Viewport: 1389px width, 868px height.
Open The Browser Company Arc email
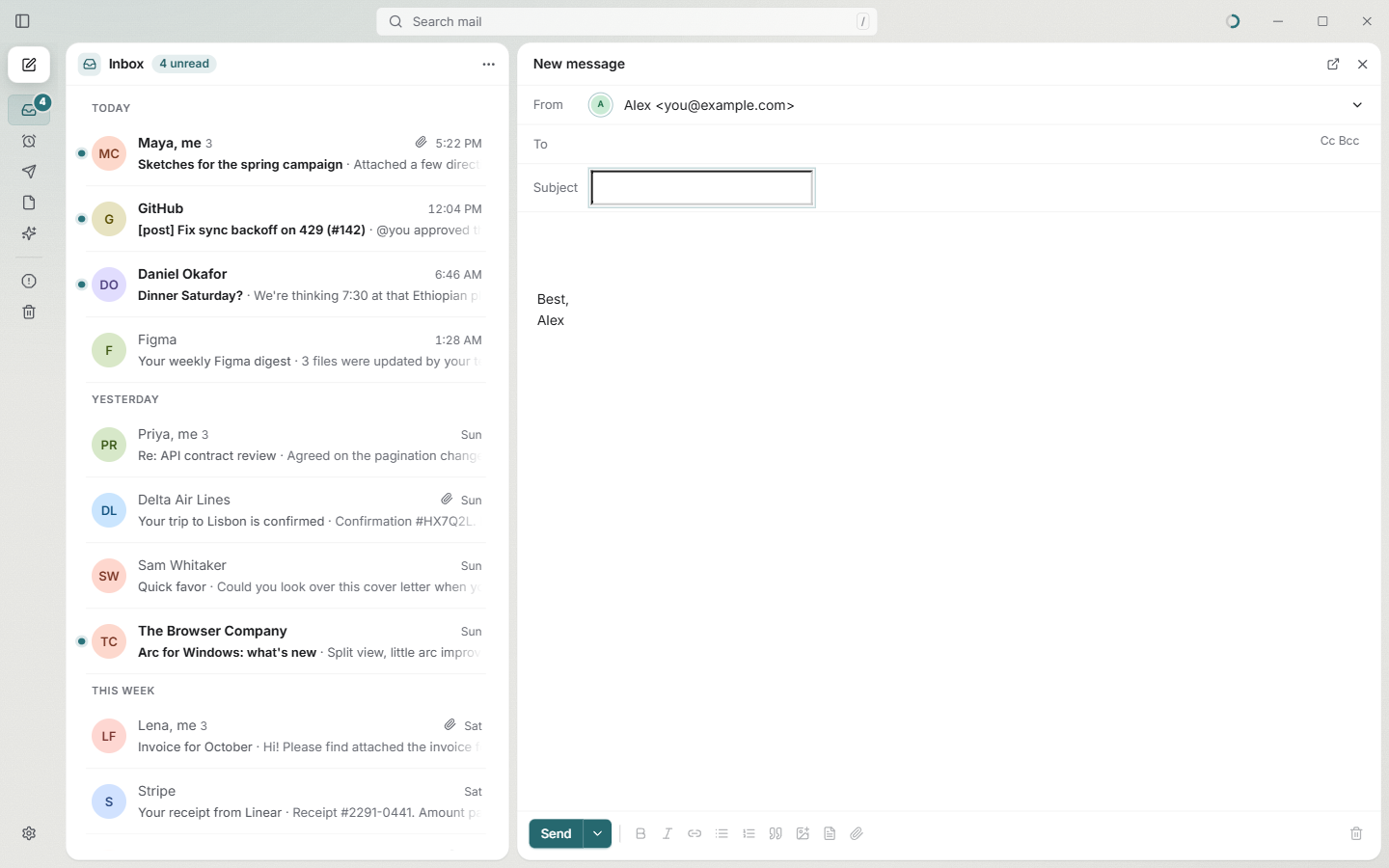(x=286, y=641)
